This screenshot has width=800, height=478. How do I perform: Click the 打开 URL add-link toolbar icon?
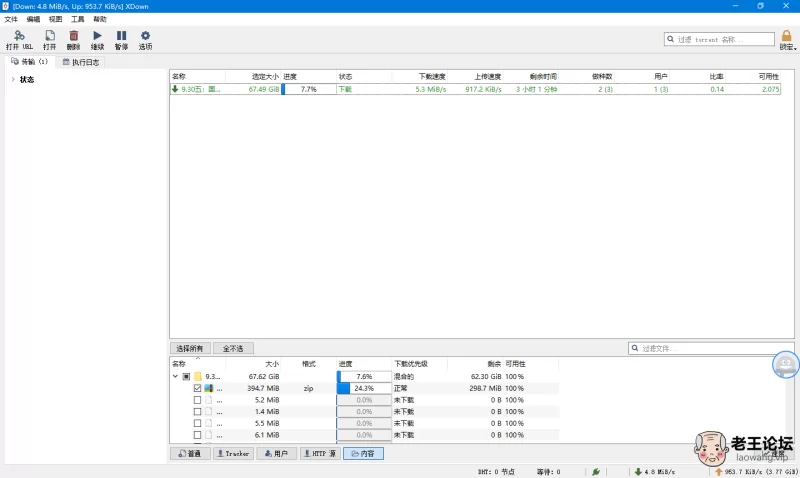pos(19,35)
